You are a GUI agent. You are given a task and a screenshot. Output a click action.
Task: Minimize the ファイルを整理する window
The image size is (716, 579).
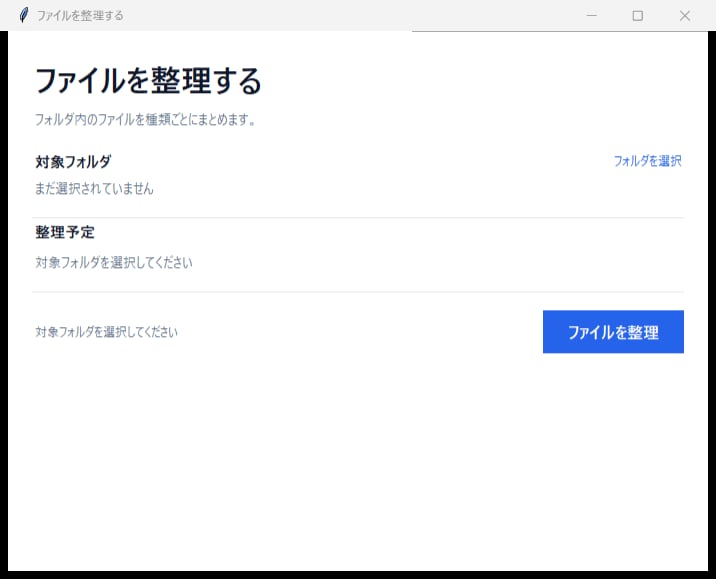[x=591, y=16]
